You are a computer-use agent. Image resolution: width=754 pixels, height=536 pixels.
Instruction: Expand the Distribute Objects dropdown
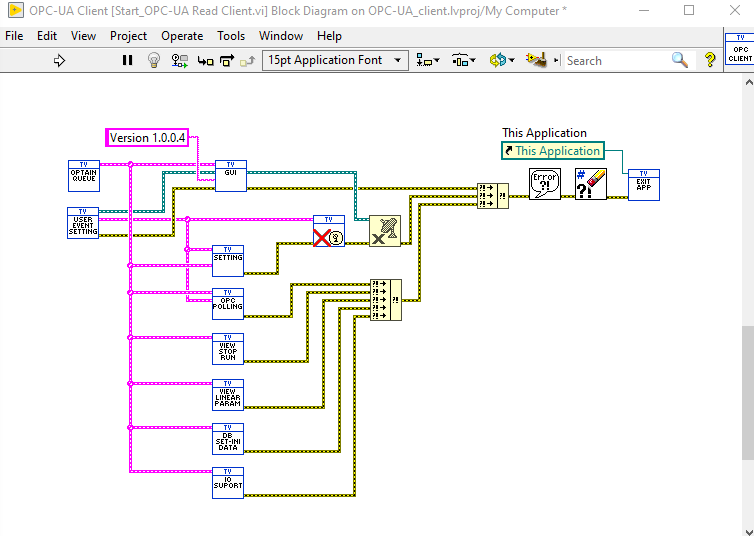pyautogui.click(x=464, y=61)
